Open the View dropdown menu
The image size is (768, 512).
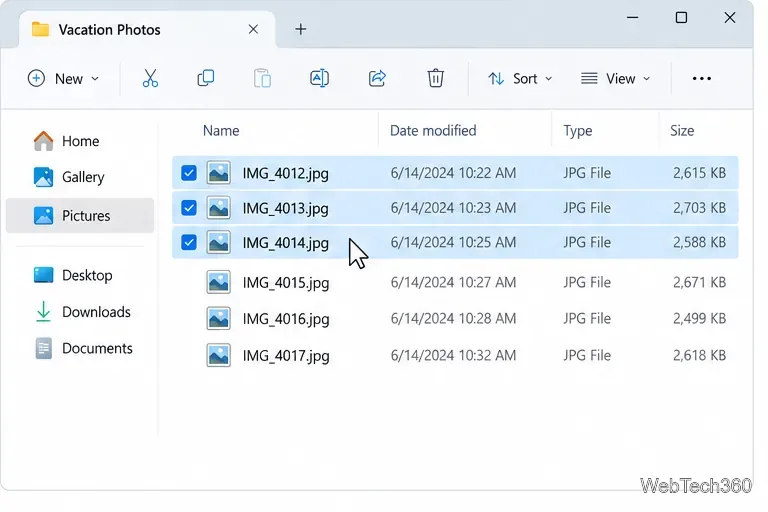(616, 78)
